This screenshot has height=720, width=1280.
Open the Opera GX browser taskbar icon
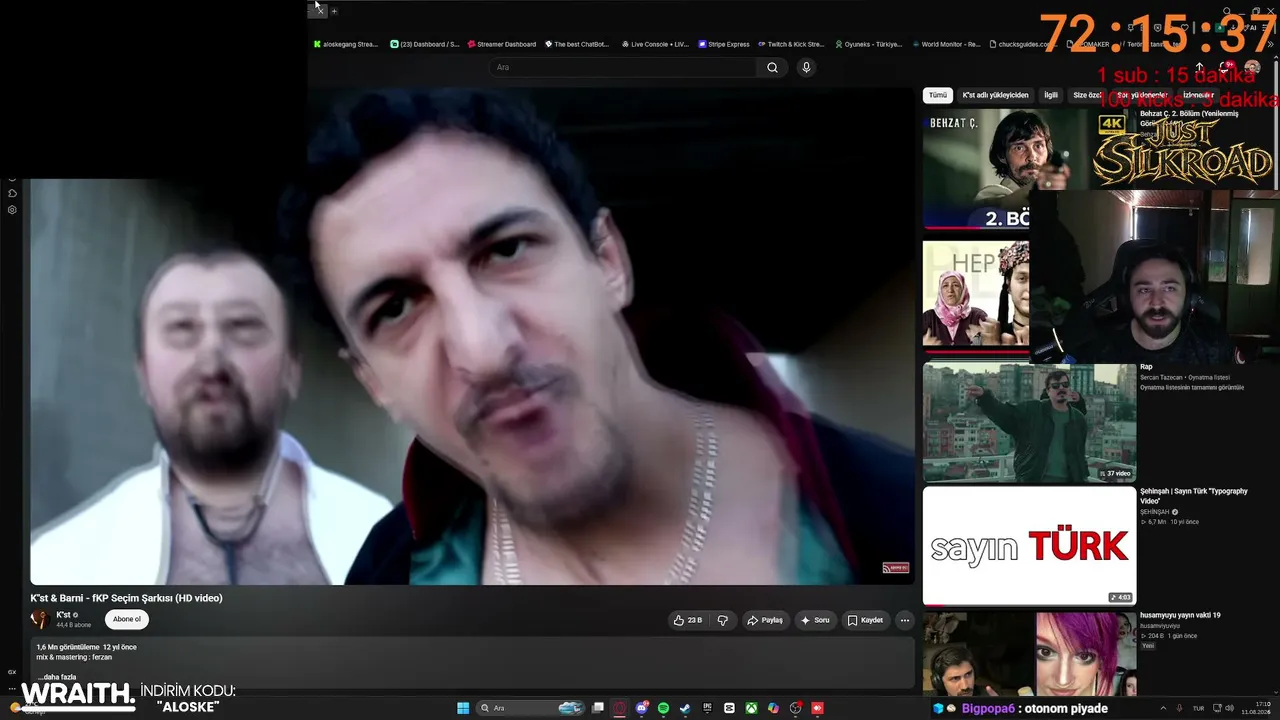click(x=620, y=708)
